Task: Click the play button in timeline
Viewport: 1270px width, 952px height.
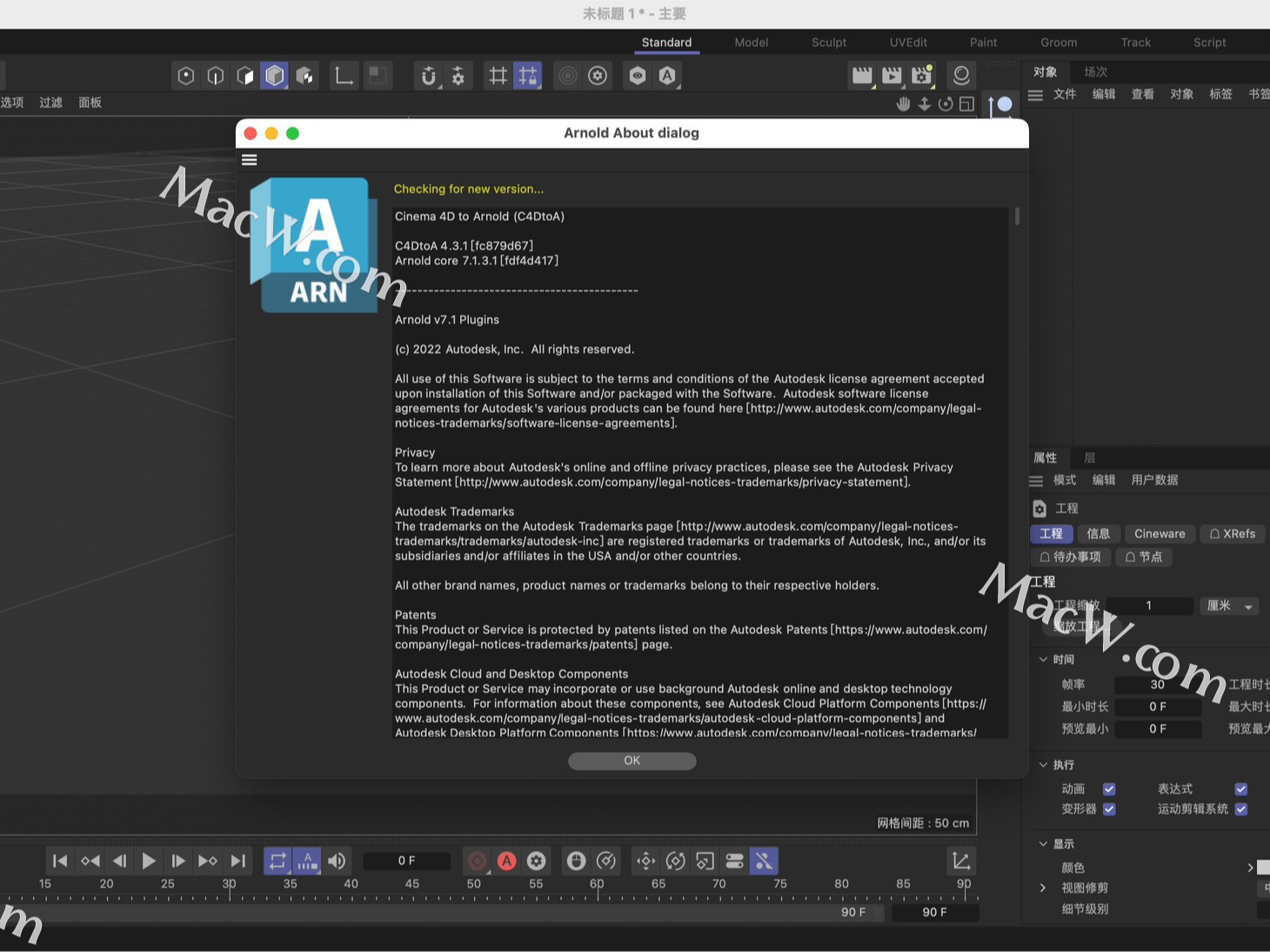Action: (149, 861)
